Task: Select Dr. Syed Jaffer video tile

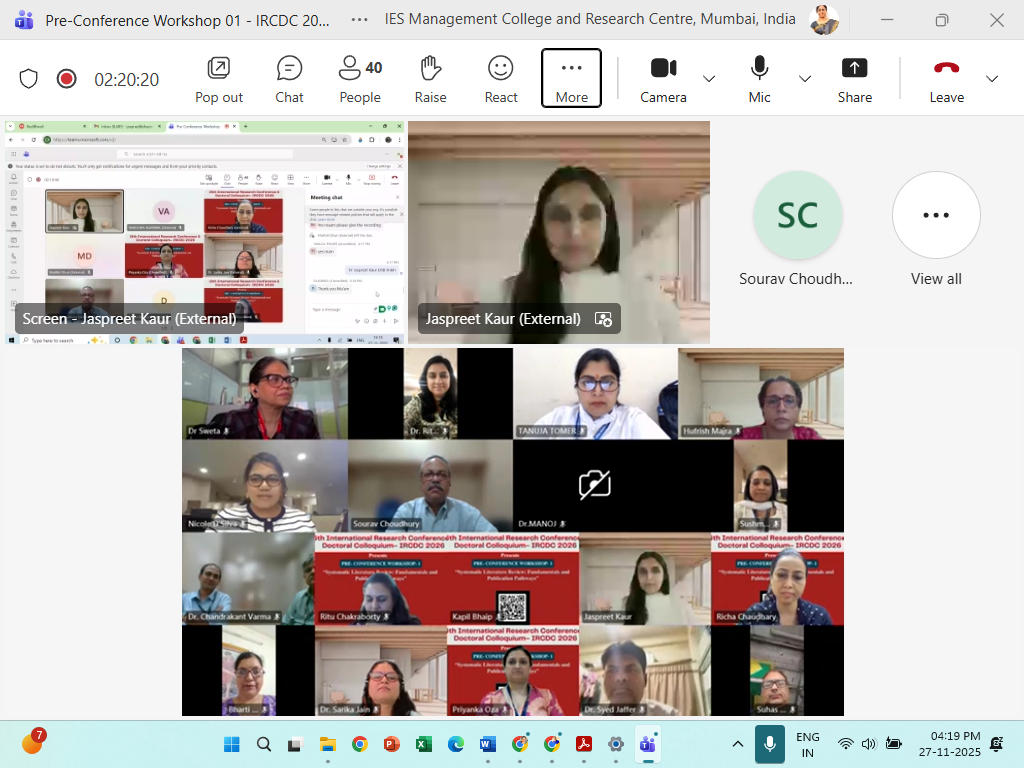Action: coord(645,671)
